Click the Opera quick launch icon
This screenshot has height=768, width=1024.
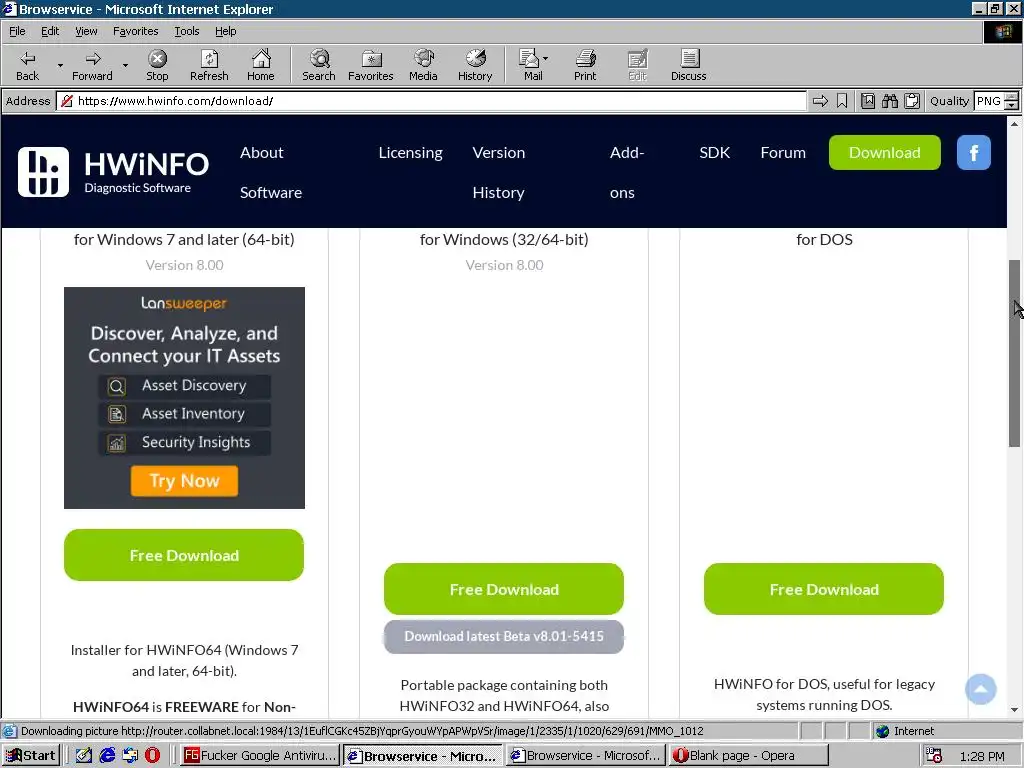coord(152,756)
